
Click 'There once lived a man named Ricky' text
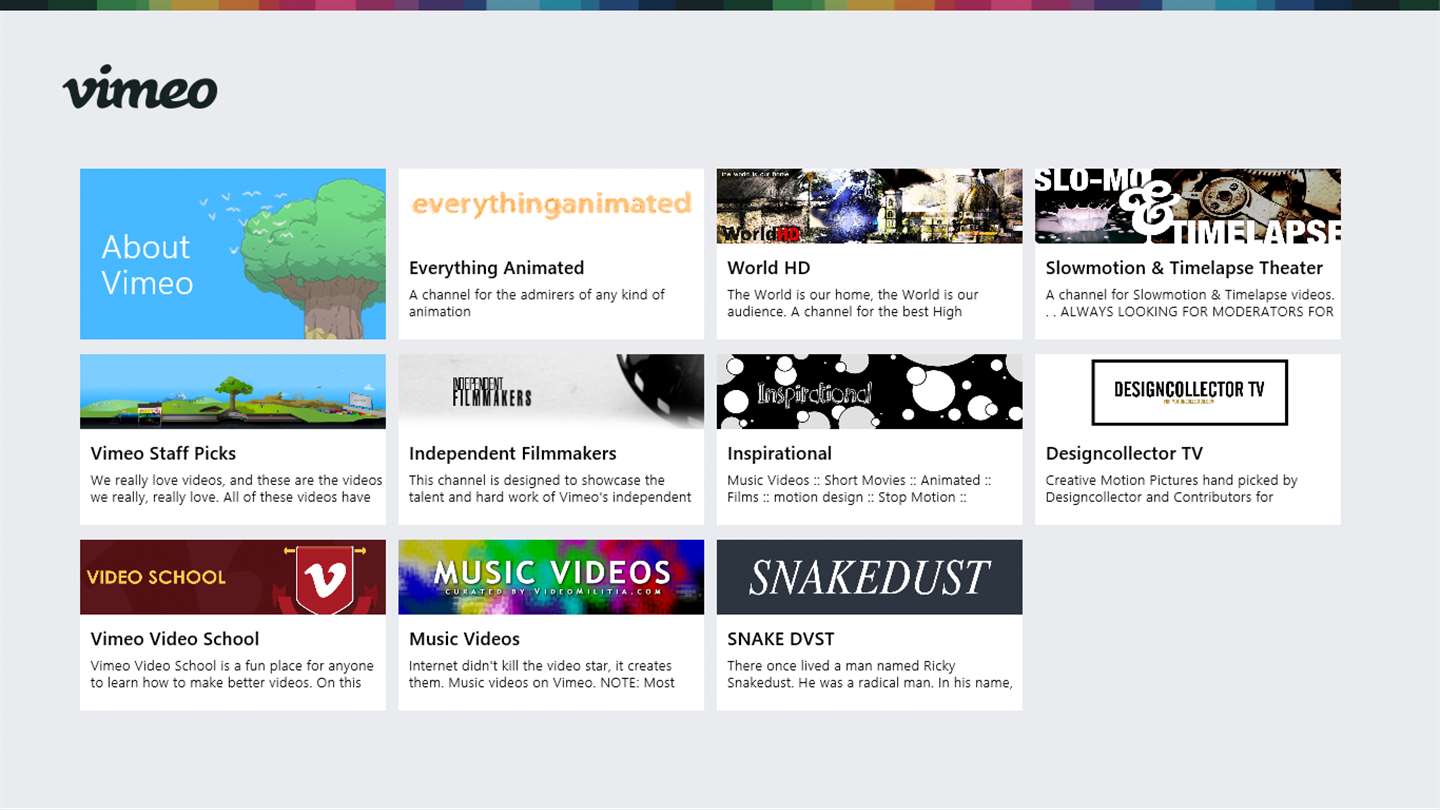[870, 674]
